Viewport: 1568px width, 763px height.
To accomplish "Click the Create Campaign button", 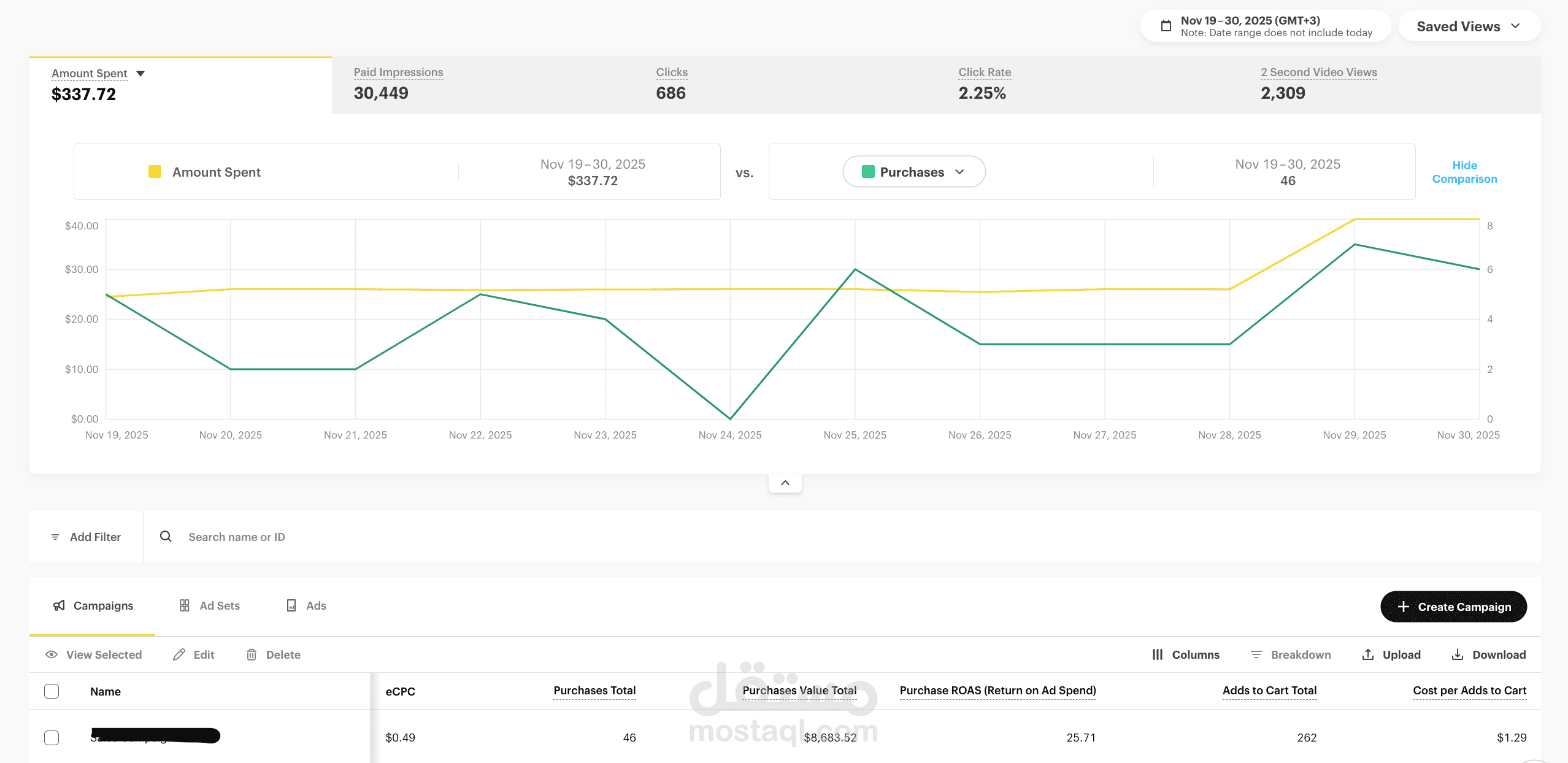I will tap(1453, 607).
